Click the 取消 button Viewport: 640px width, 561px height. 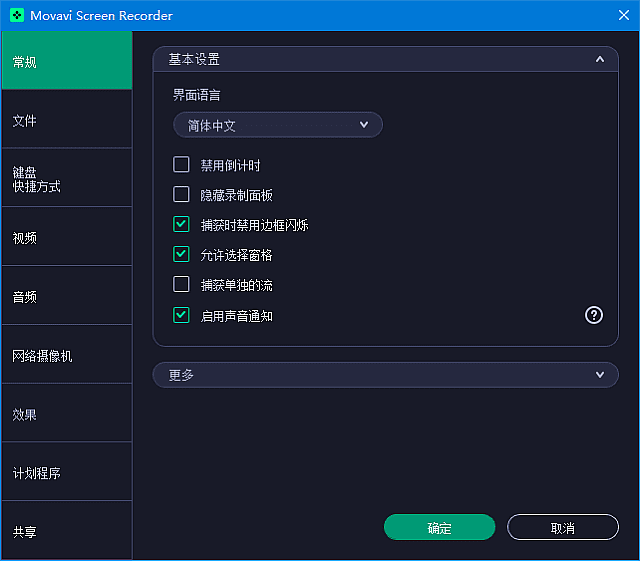[562, 528]
